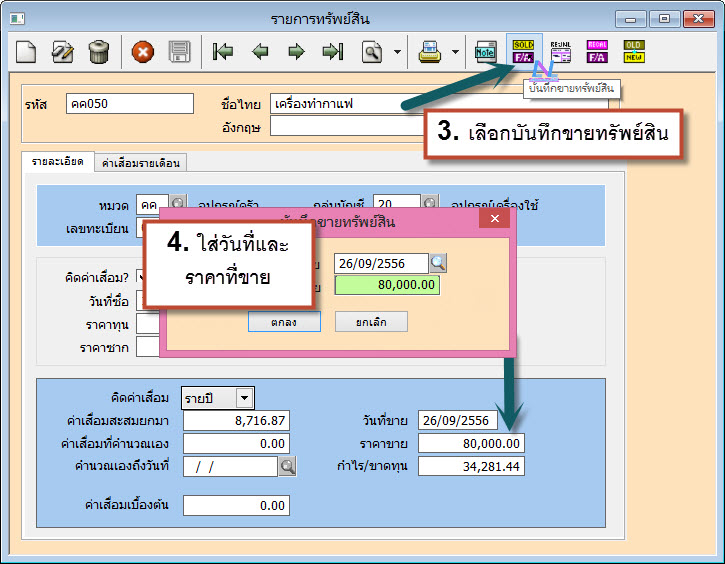This screenshot has height=564, width=725.
Task: Click the Search magnifier toolbar icon
Action: (x=372, y=52)
